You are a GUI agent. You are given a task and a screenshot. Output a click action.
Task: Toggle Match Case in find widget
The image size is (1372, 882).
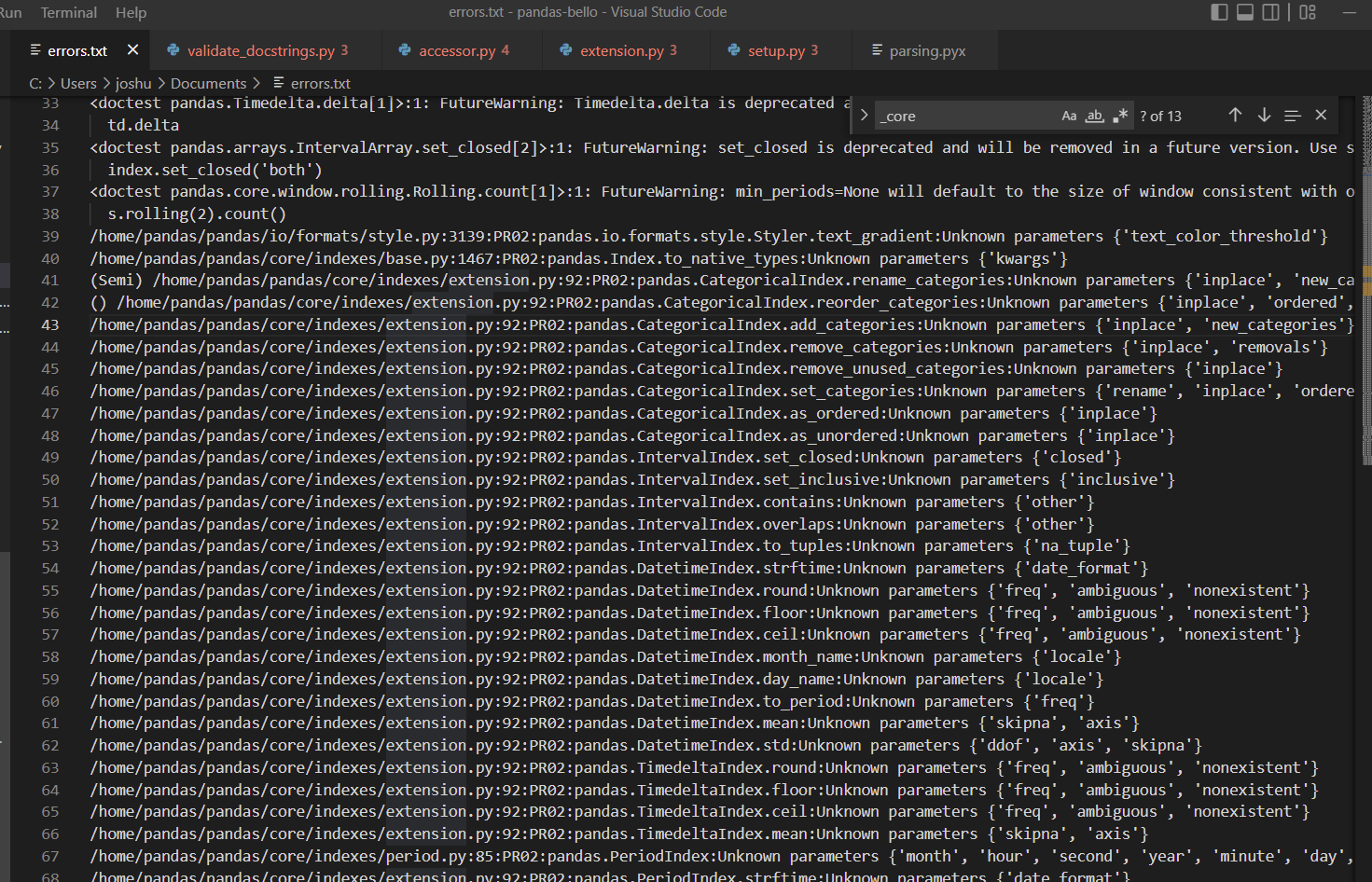tap(1069, 116)
